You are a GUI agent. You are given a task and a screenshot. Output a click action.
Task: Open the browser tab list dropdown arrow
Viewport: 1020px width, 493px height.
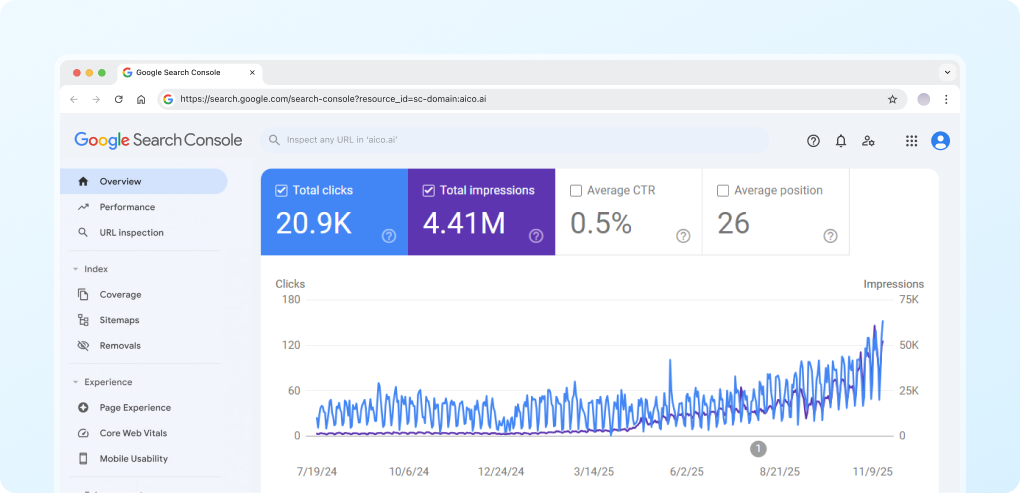(946, 72)
